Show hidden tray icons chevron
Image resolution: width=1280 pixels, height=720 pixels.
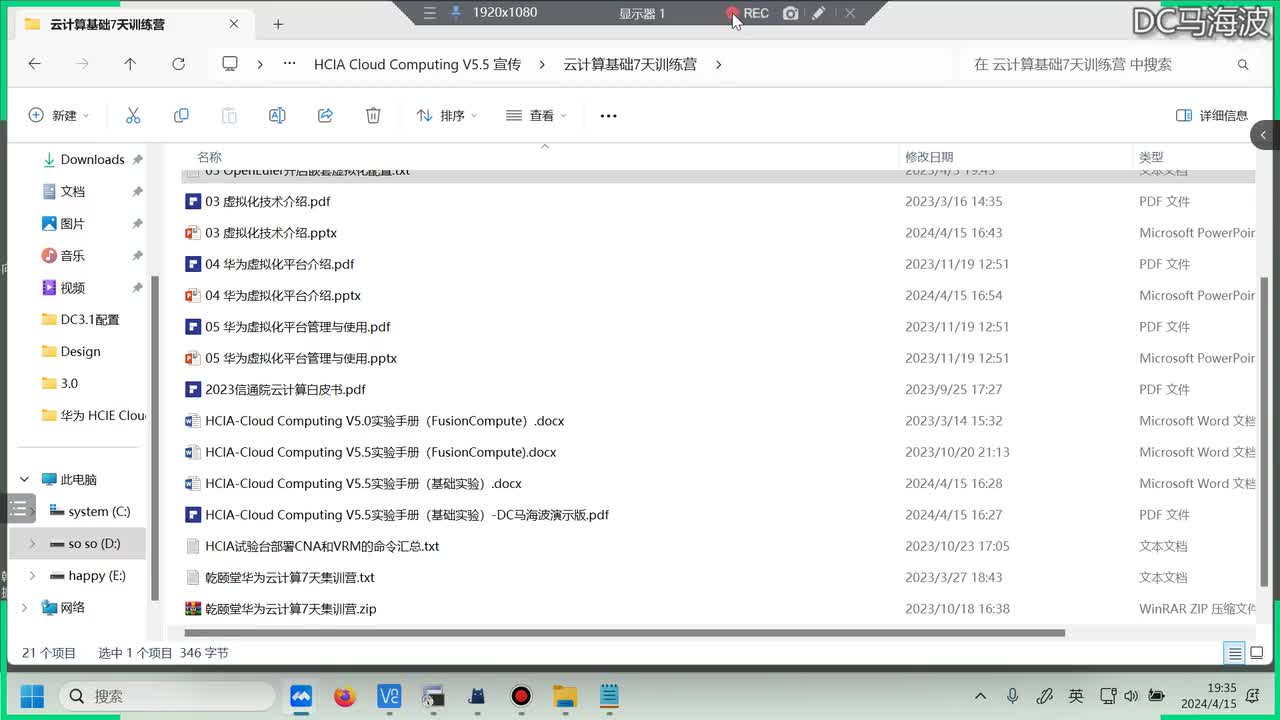point(981,696)
